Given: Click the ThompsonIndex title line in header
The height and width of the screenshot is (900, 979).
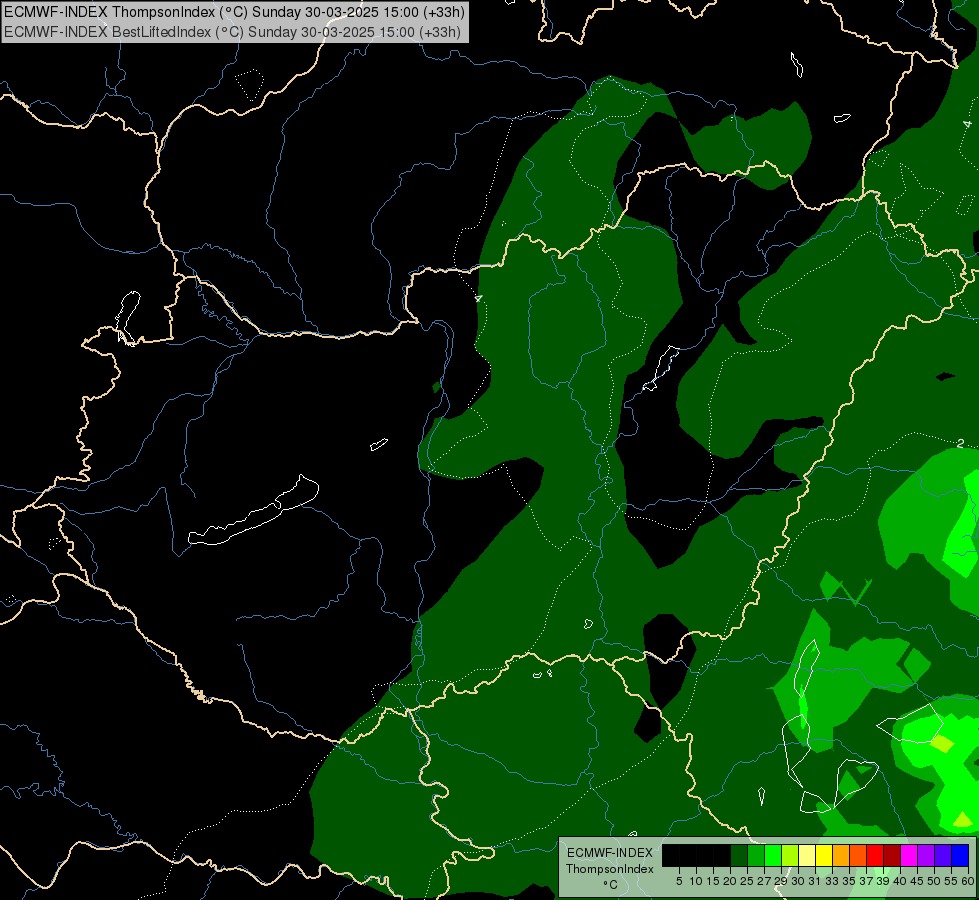Looking at the screenshot, I should pyautogui.click(x=235, y=12).
